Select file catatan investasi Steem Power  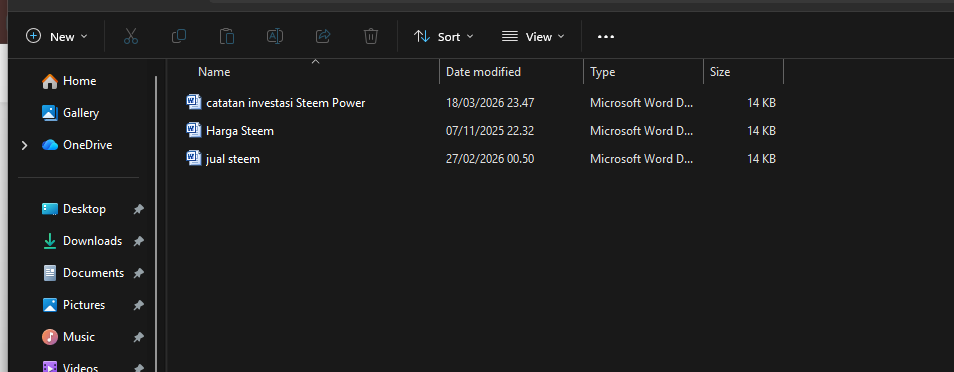[286, 103]
